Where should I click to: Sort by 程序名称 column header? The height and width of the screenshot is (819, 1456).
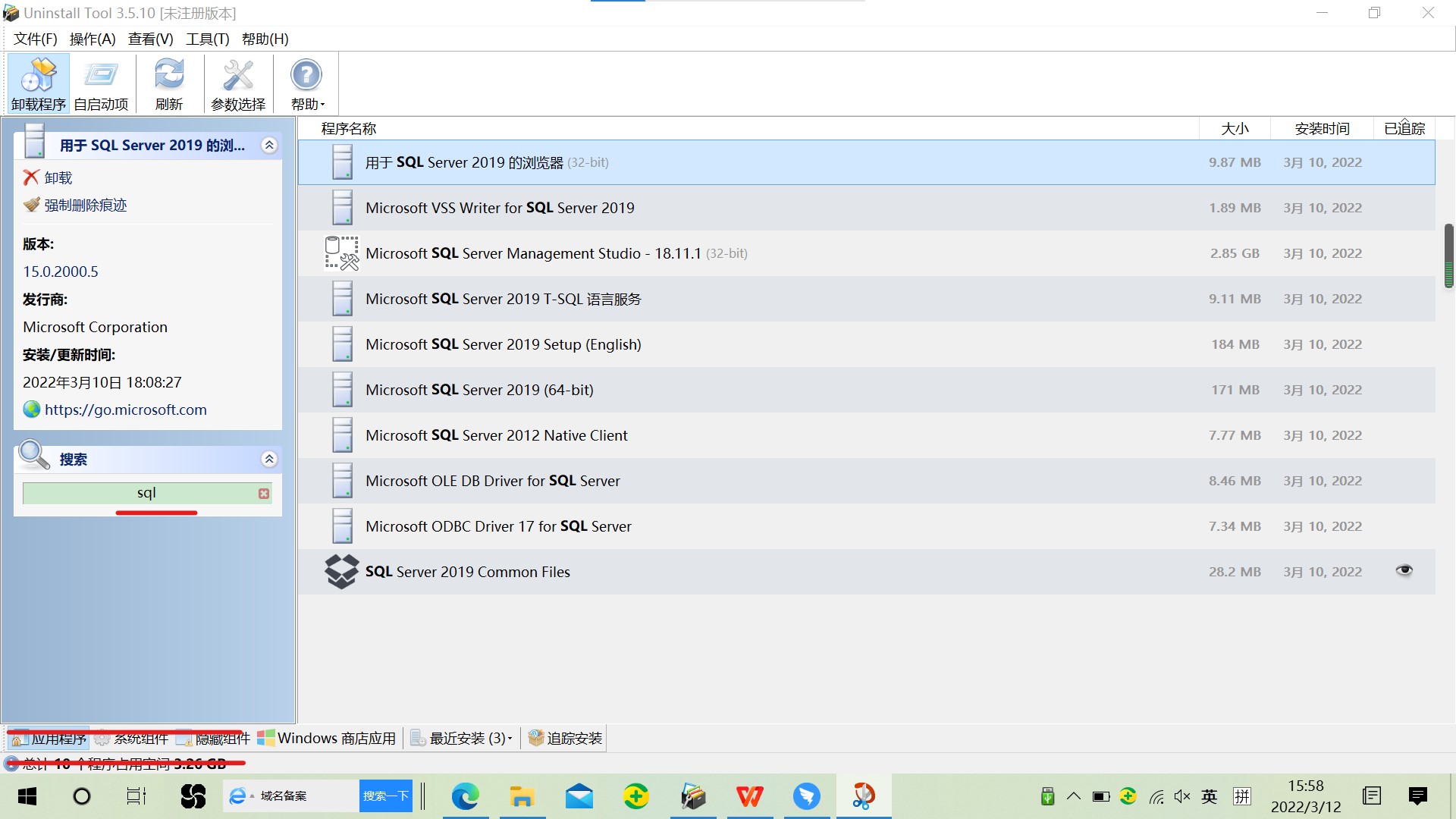748,129
